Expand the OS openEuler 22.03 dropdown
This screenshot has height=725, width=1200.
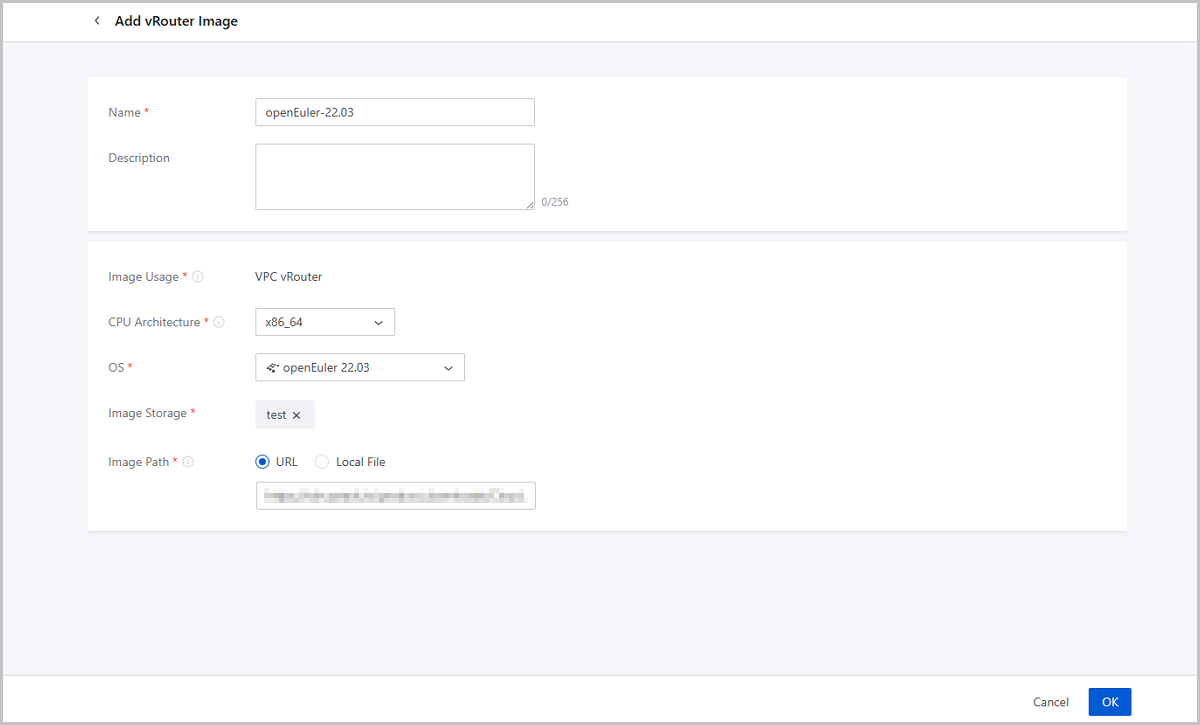[x=359, y=368]
